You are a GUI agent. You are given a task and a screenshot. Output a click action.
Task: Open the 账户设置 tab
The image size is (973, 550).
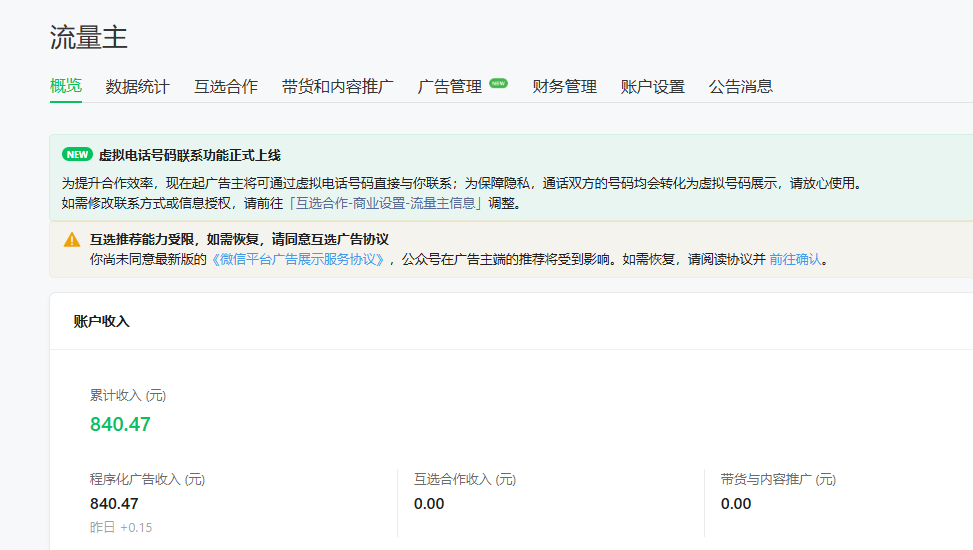point(653,86)
